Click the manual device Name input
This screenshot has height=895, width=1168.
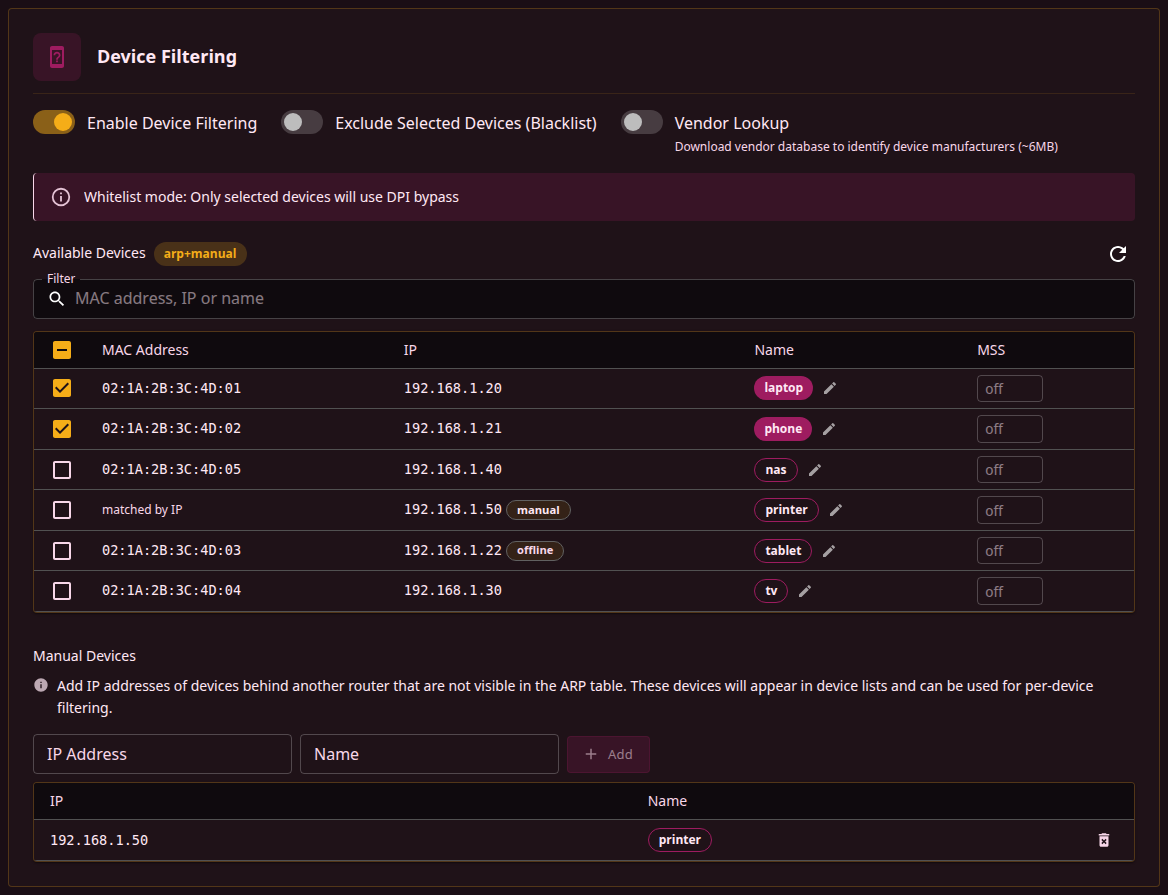point(429,754)
